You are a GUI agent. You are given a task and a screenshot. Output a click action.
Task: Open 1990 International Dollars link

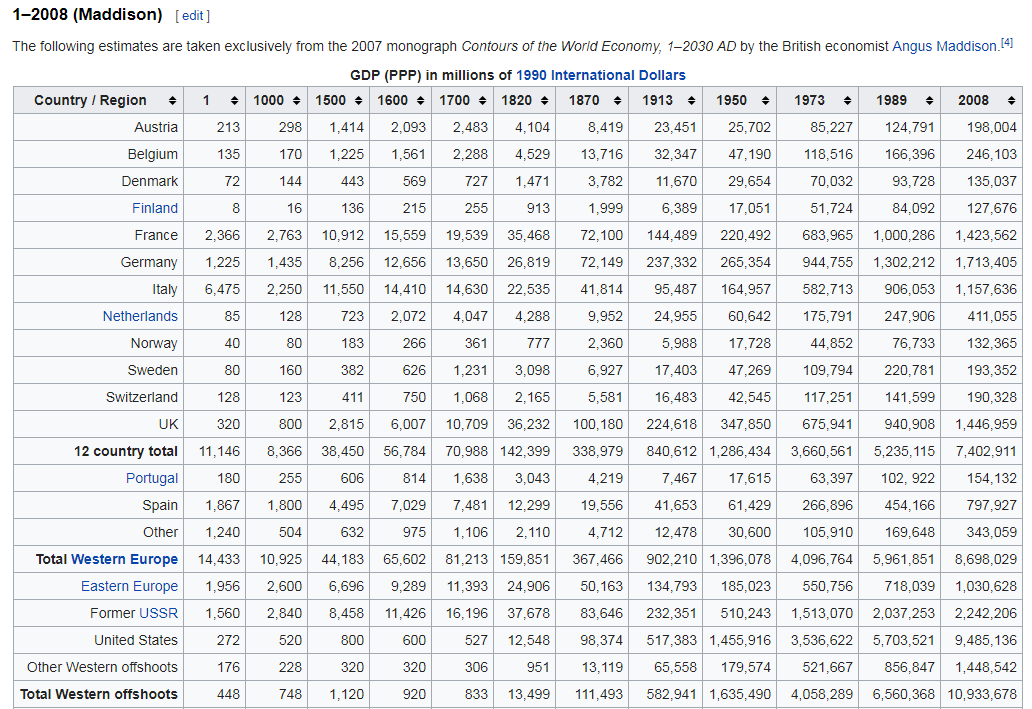[600, 75]
